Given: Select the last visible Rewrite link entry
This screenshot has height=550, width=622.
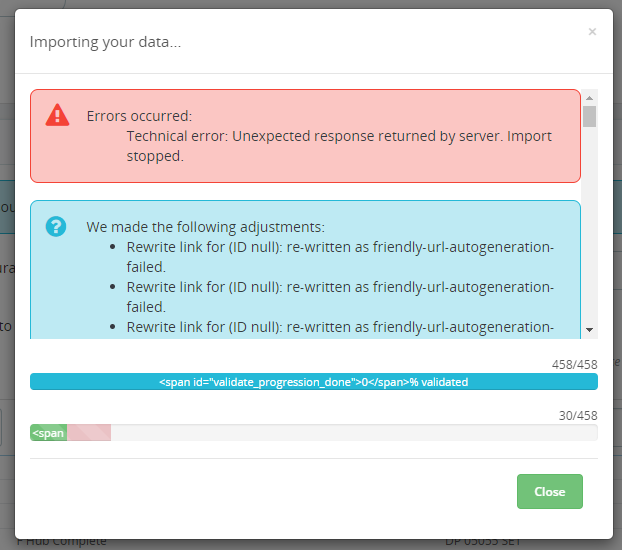Looking at the screenshot, I should [x=340, y=327].
